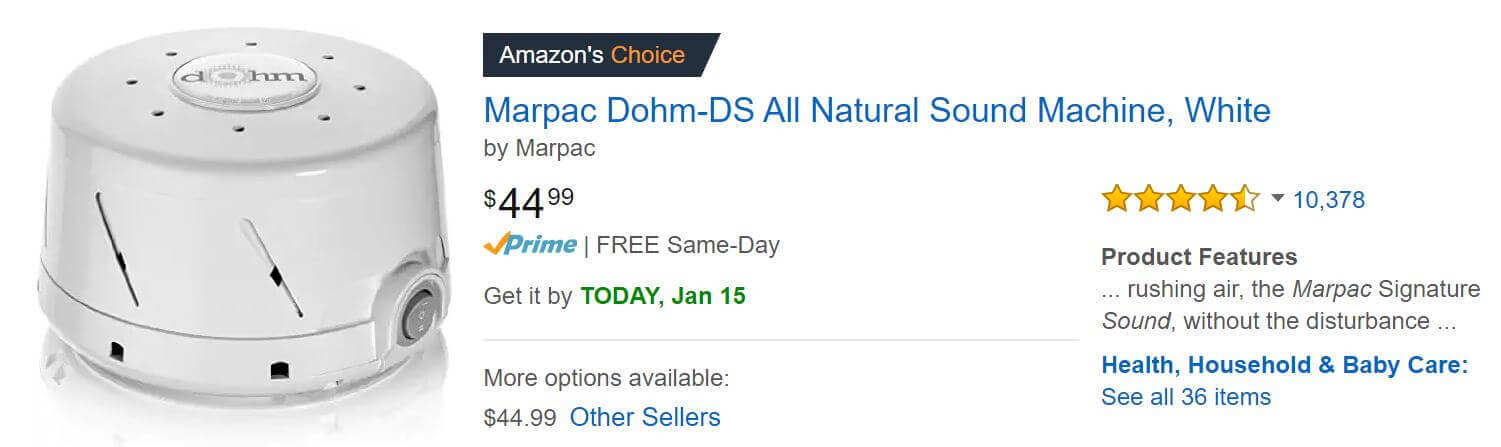Image resolution: width=1501 pixels, height=447 pixels.
Task: Click the $44.99 main price
Action: point(529,203)
